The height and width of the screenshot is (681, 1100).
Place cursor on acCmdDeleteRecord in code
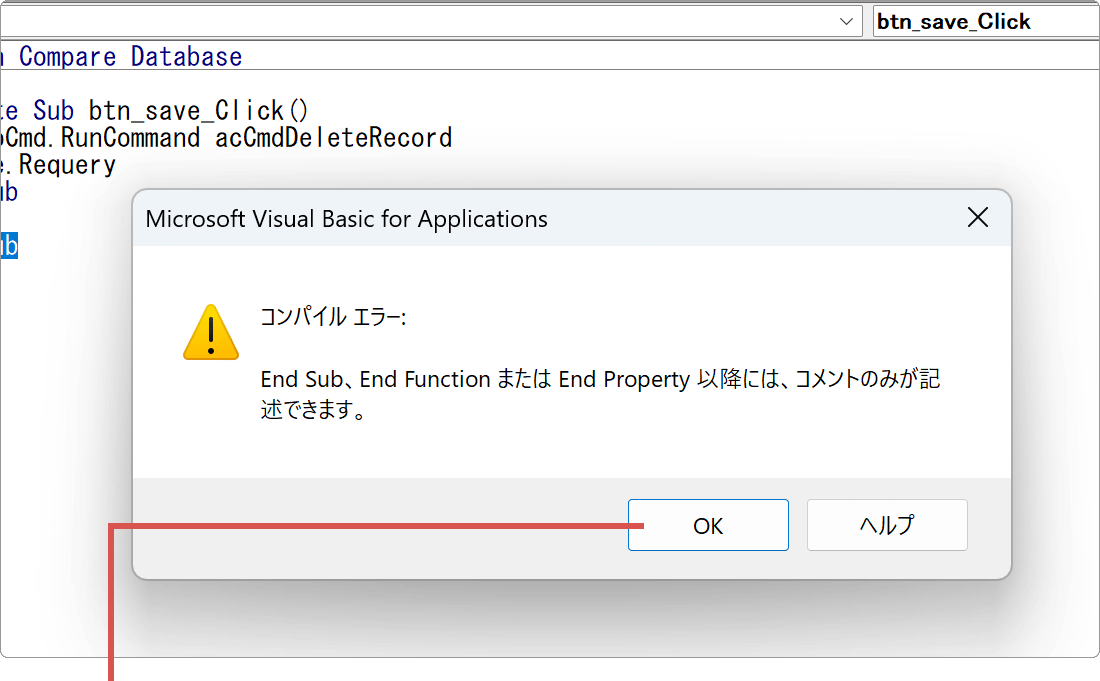click(333, 138)
